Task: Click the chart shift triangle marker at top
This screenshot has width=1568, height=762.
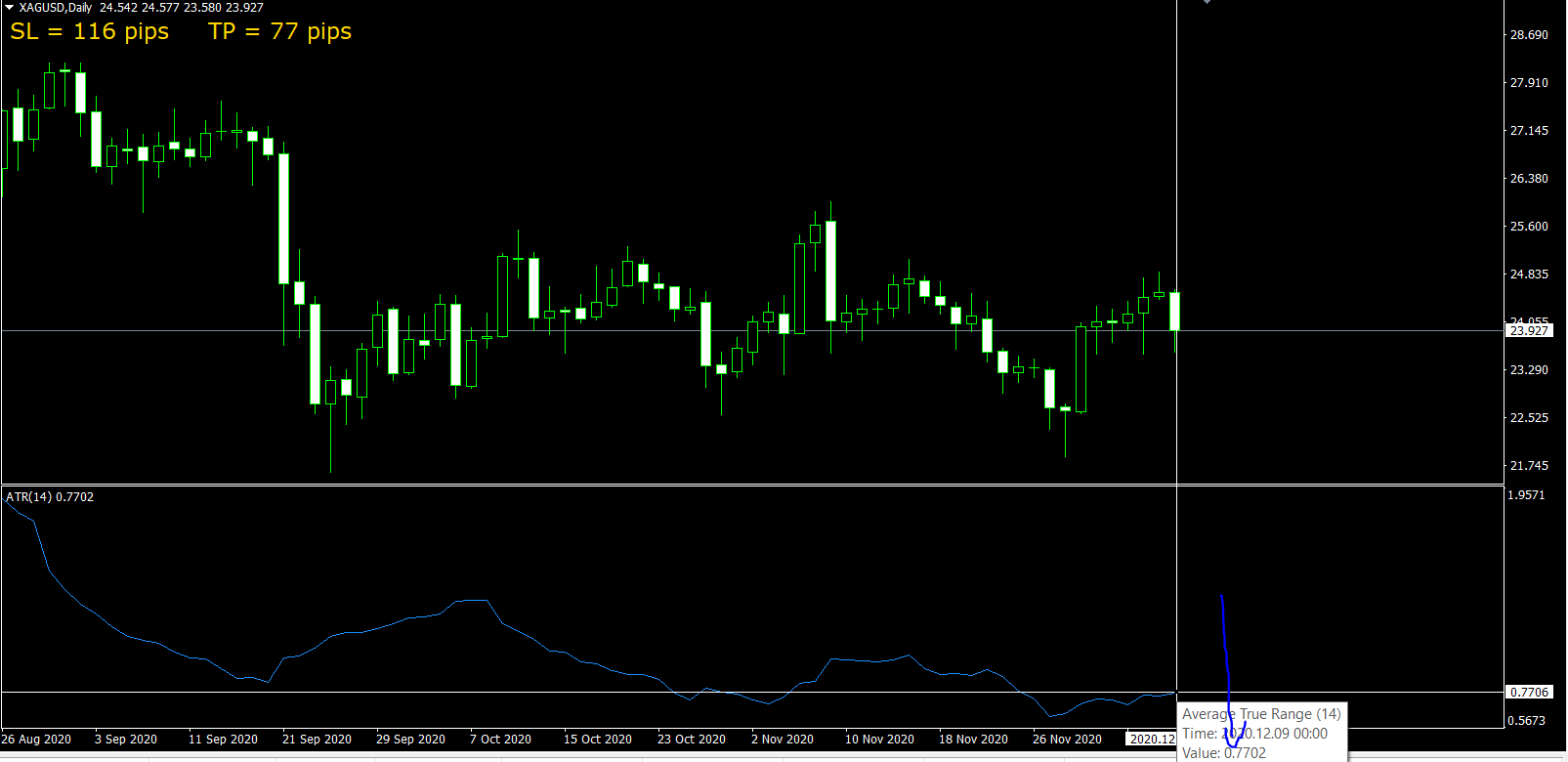Action: (1208, 3)
